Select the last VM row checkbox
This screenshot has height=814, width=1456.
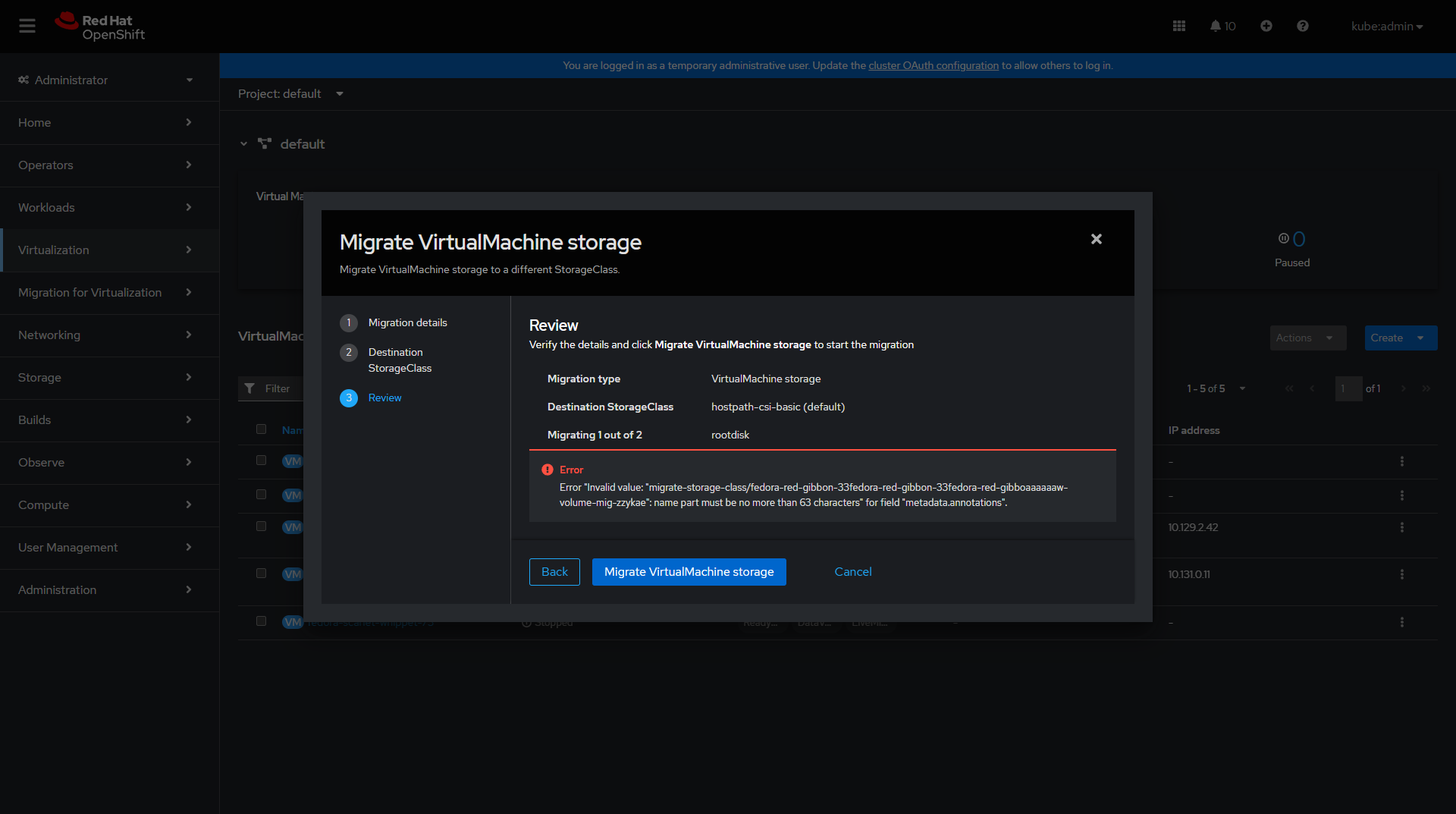262,621
